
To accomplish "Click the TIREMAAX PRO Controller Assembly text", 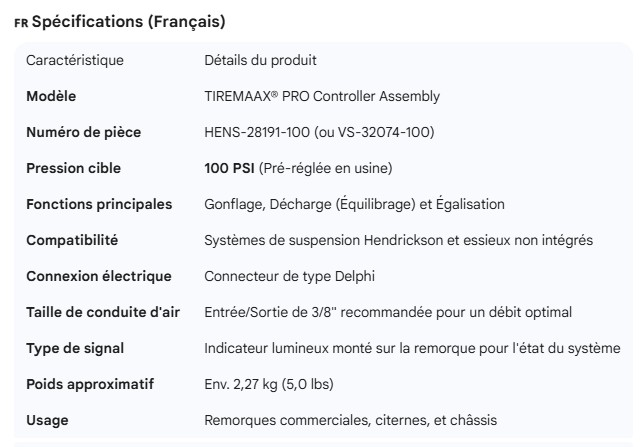I will click(x=321, y=96).
